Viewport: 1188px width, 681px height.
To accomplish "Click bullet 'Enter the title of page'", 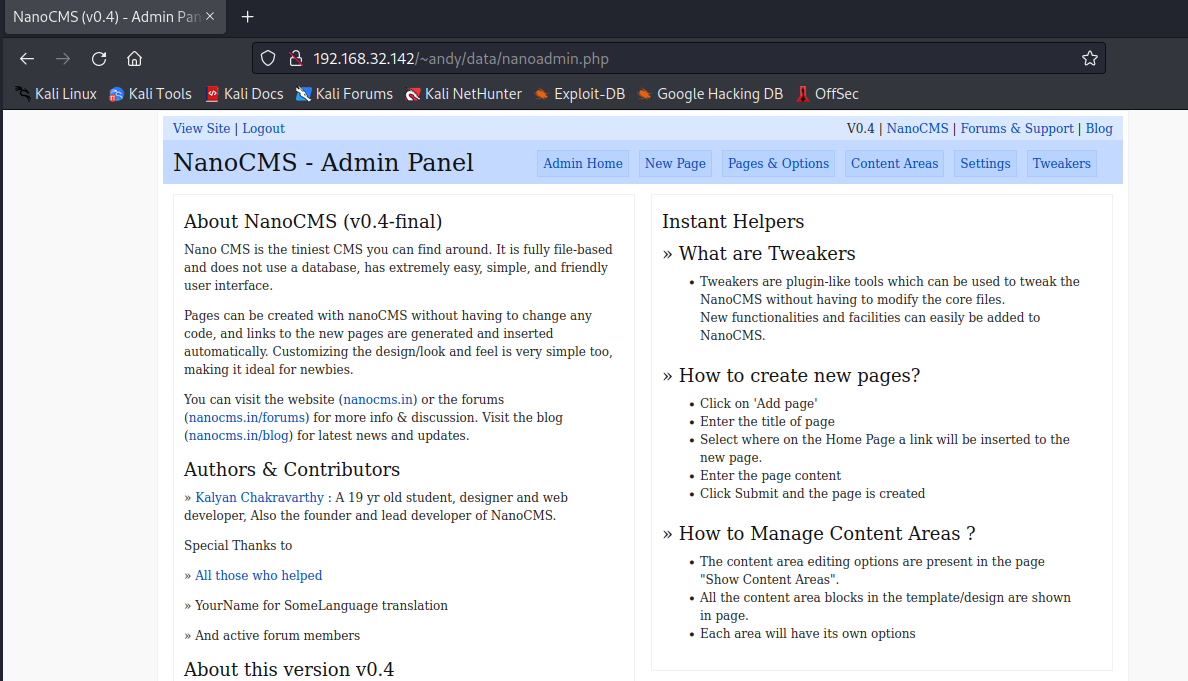I will [x=768, y=421].
